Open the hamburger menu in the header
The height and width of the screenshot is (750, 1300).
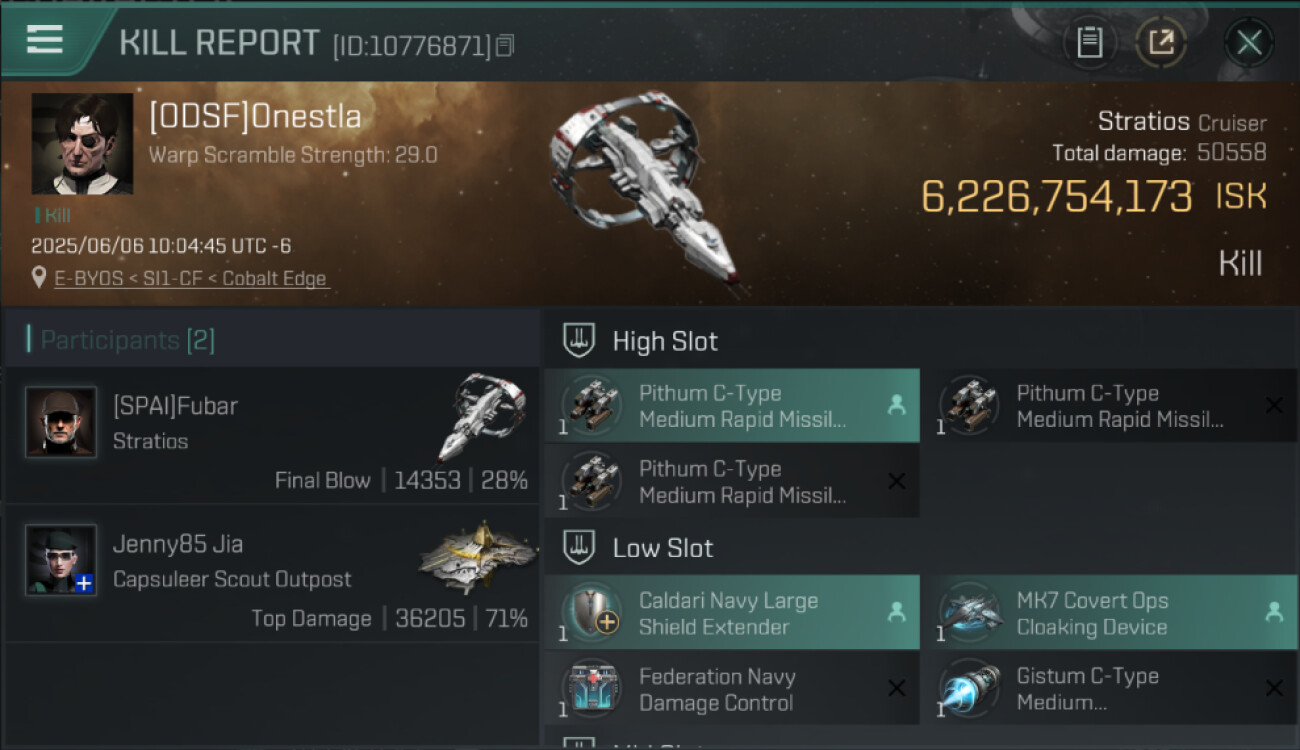click(x=45, y=40)
